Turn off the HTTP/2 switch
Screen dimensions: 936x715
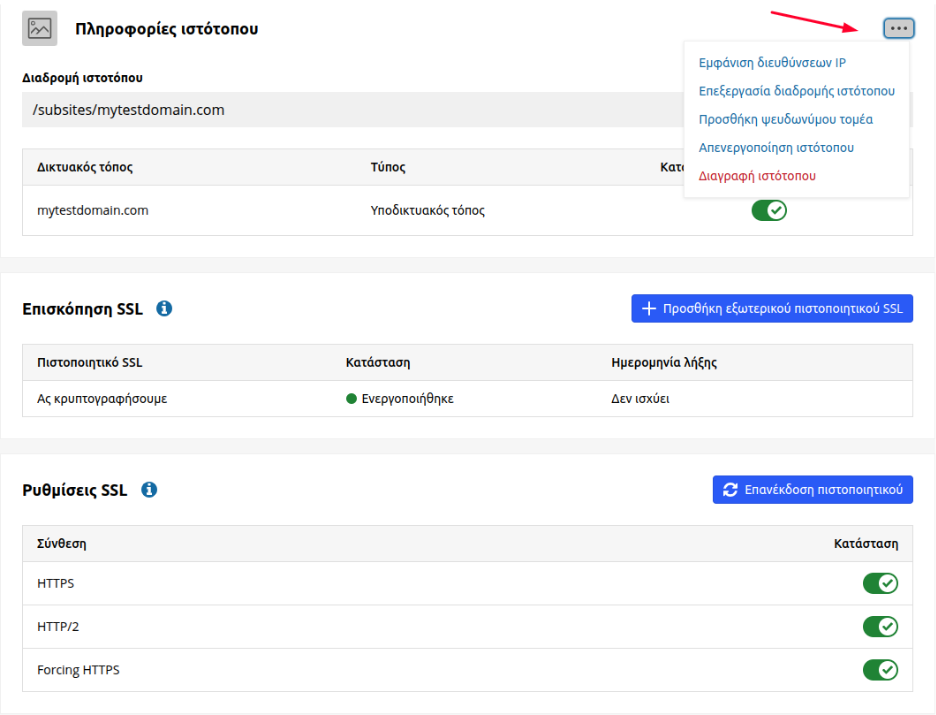(880, 627)
